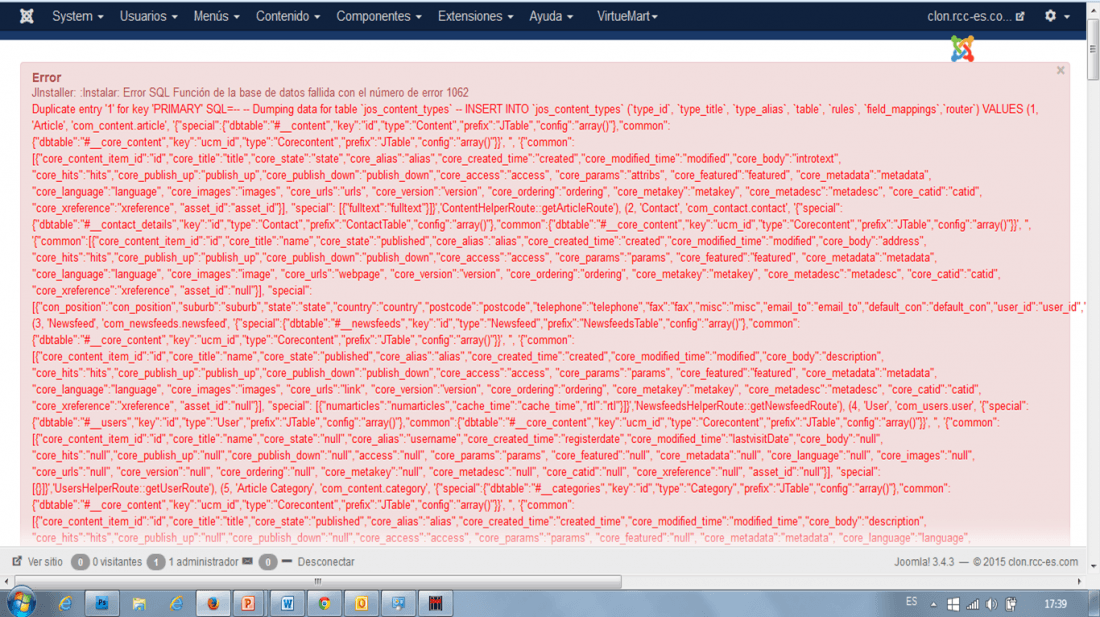
Task: Click the colorful Joomla logo below the navbar
Action: [x=962, y=49]
